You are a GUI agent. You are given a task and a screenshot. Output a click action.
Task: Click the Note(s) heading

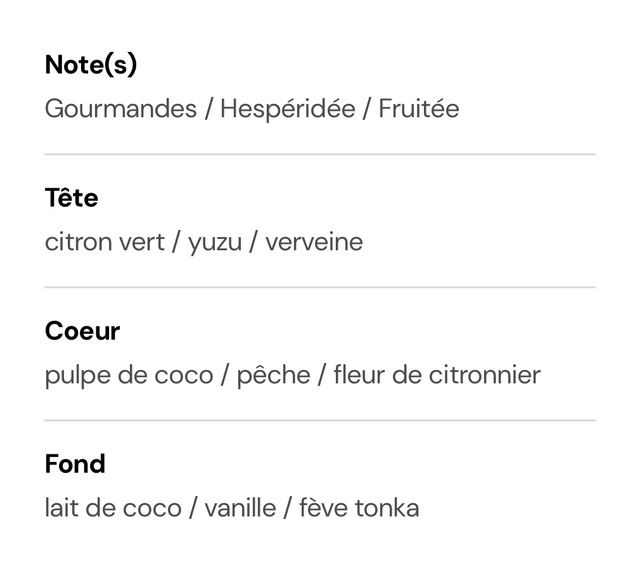[91, 65]
